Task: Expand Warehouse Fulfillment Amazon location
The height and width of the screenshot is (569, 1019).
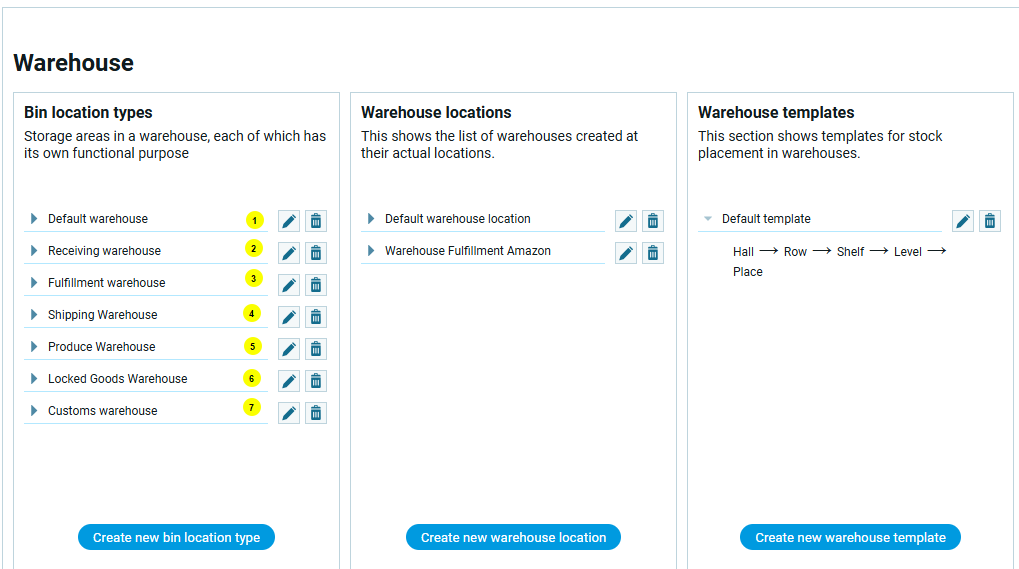Action: coord(370,251)
